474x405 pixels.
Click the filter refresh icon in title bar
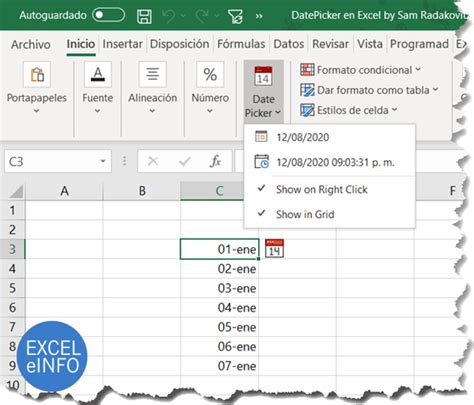(235, 16)
